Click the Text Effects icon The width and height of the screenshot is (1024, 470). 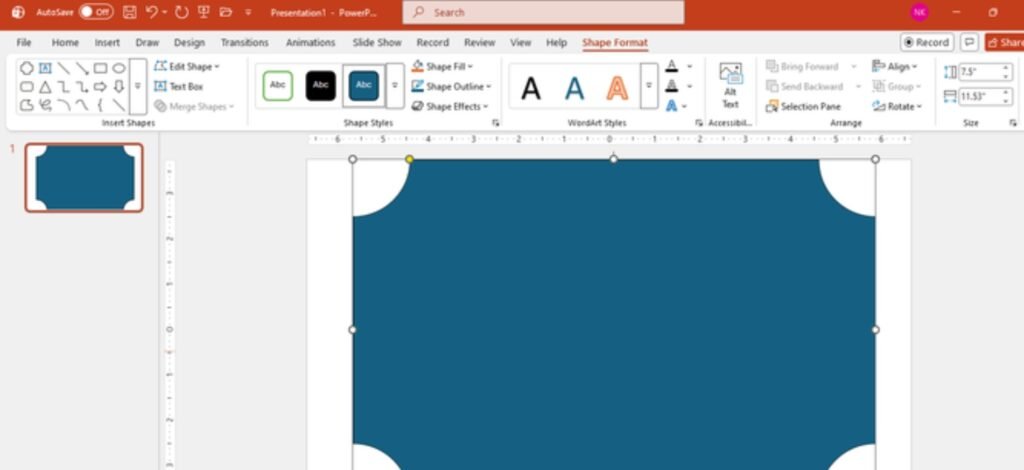(671, 106)
